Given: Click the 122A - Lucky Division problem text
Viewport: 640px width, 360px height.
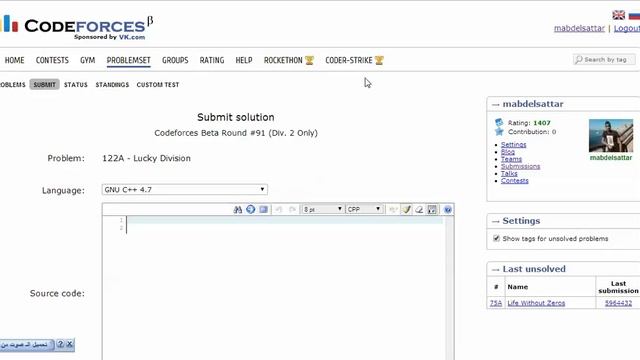Looking at the screenshot, I should tap(146, 158).
